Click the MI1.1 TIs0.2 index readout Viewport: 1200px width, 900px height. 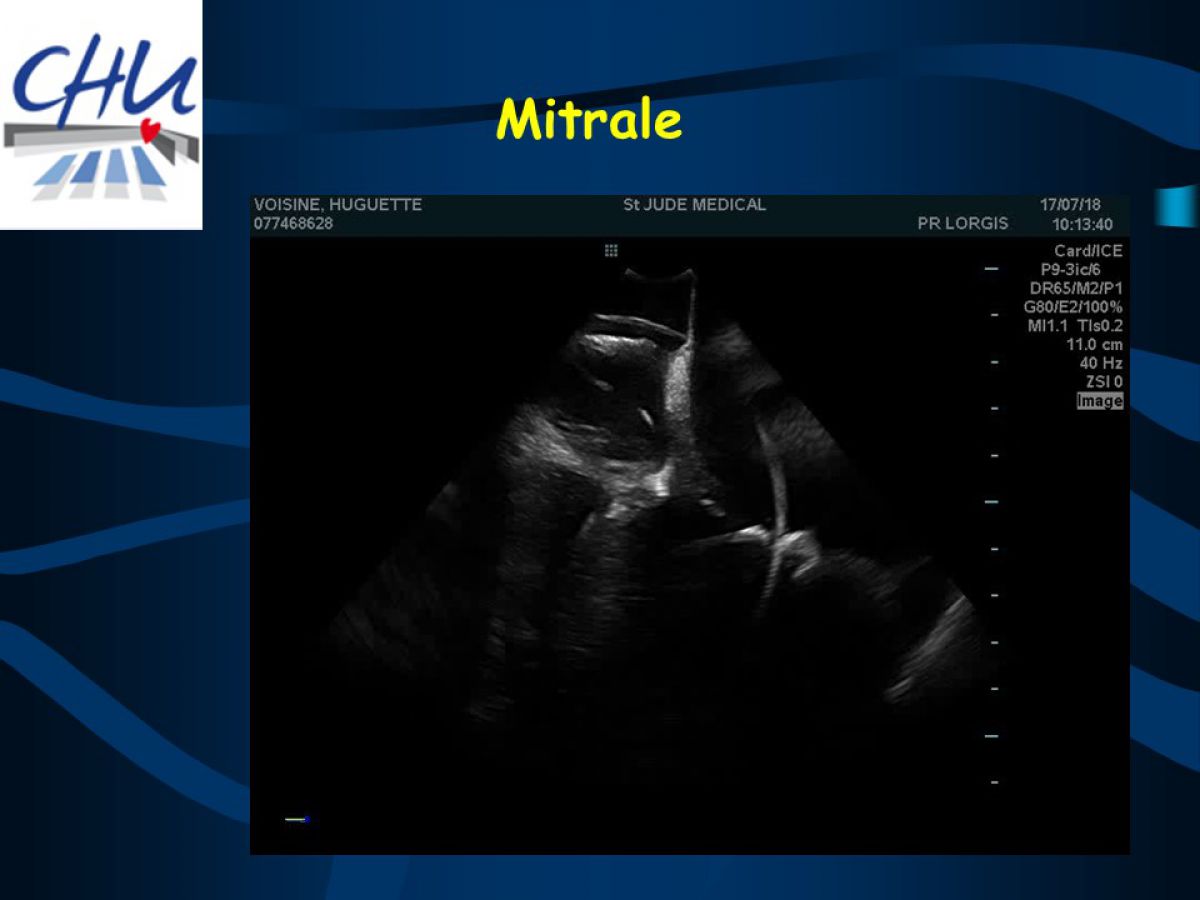(1077, 326)
